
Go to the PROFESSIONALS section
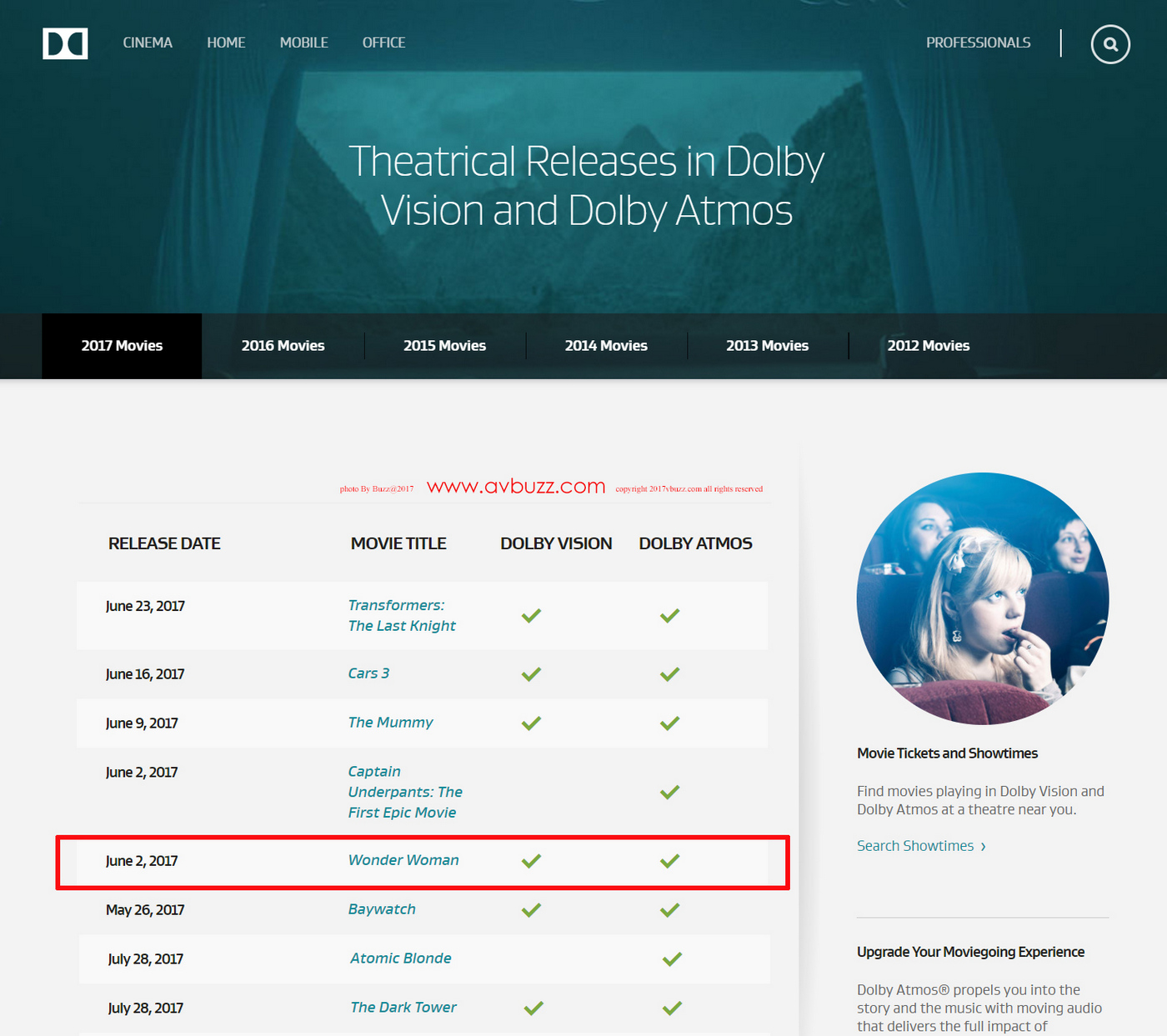(978, 43)
